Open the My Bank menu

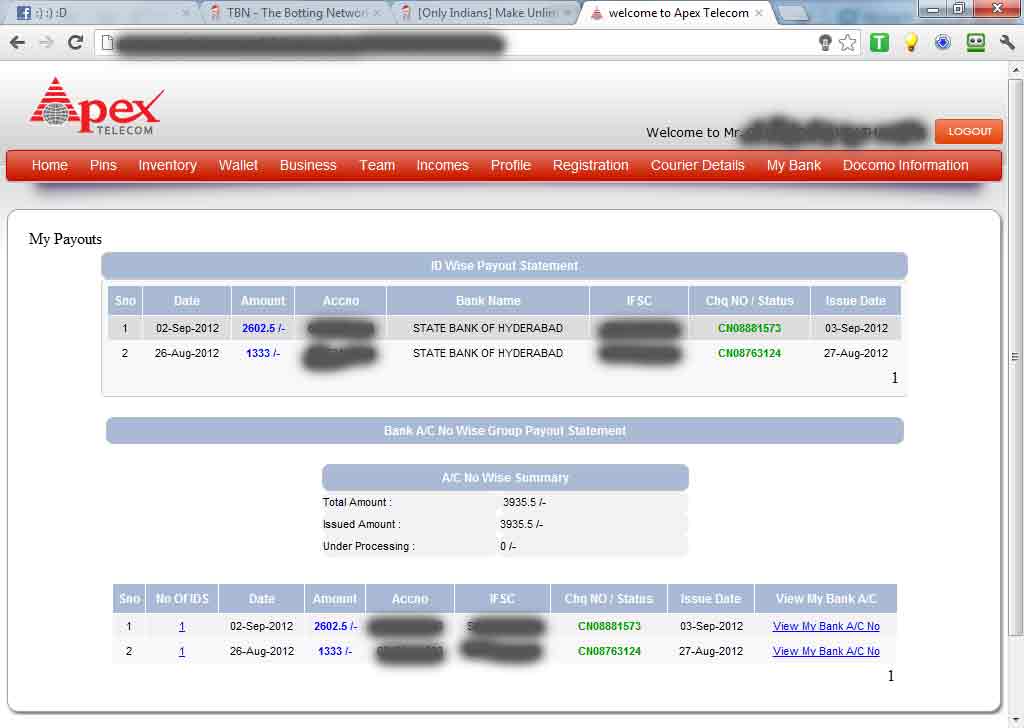[x=793, y=165]
